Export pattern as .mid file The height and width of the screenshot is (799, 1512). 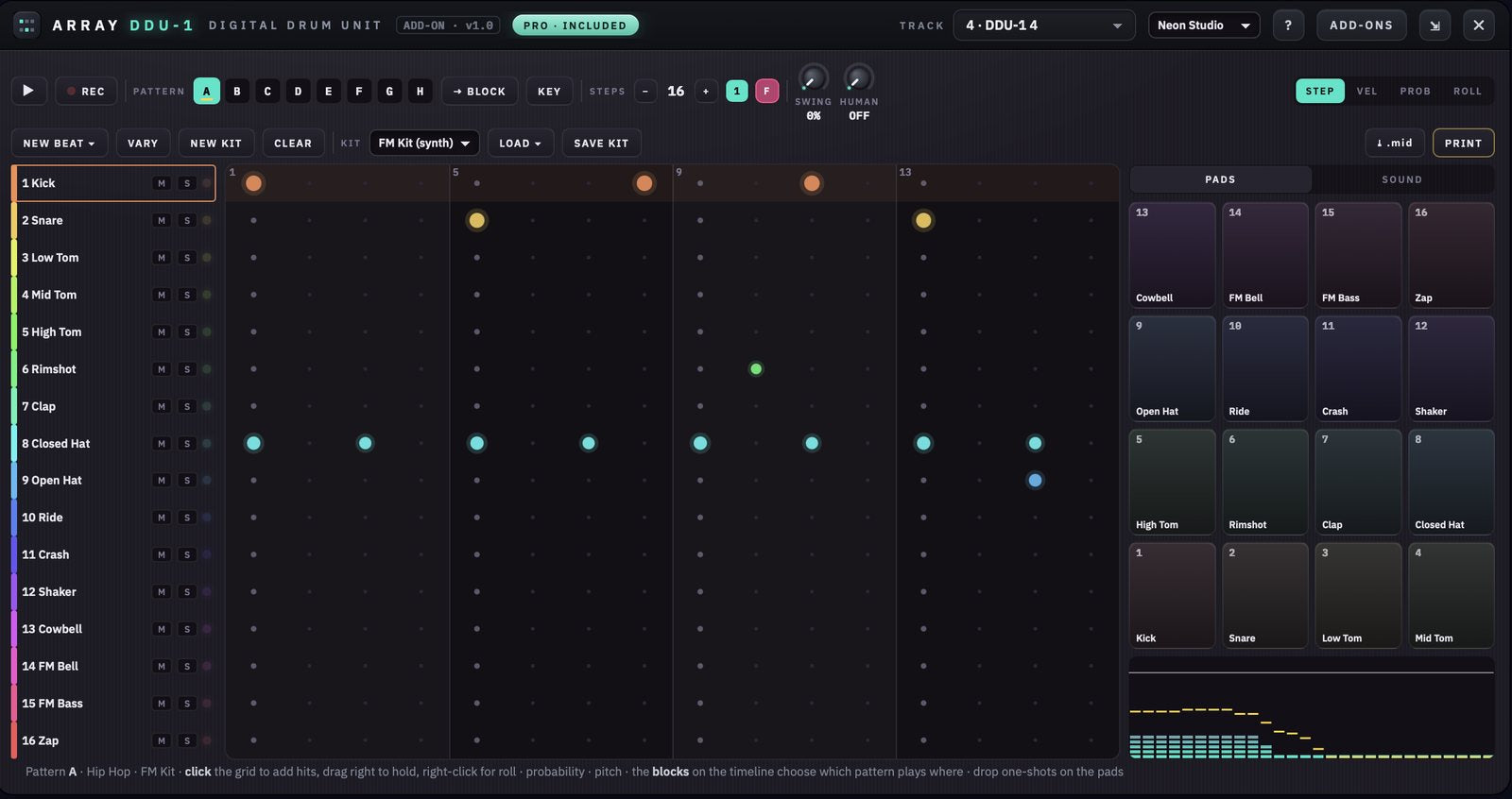(1395, 143)
